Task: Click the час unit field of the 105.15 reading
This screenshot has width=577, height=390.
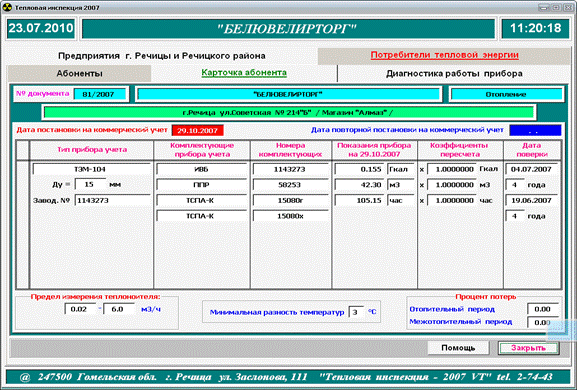Action: click(x=401, y=201)
